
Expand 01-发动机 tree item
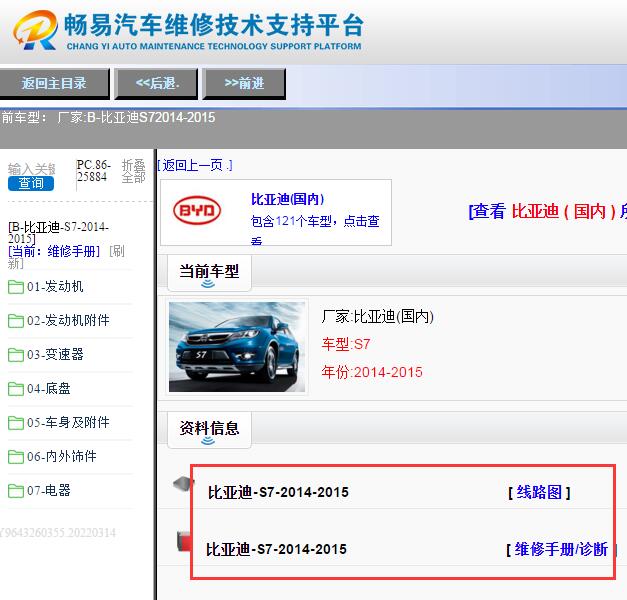pyautogui.click(x=55, y=287)
